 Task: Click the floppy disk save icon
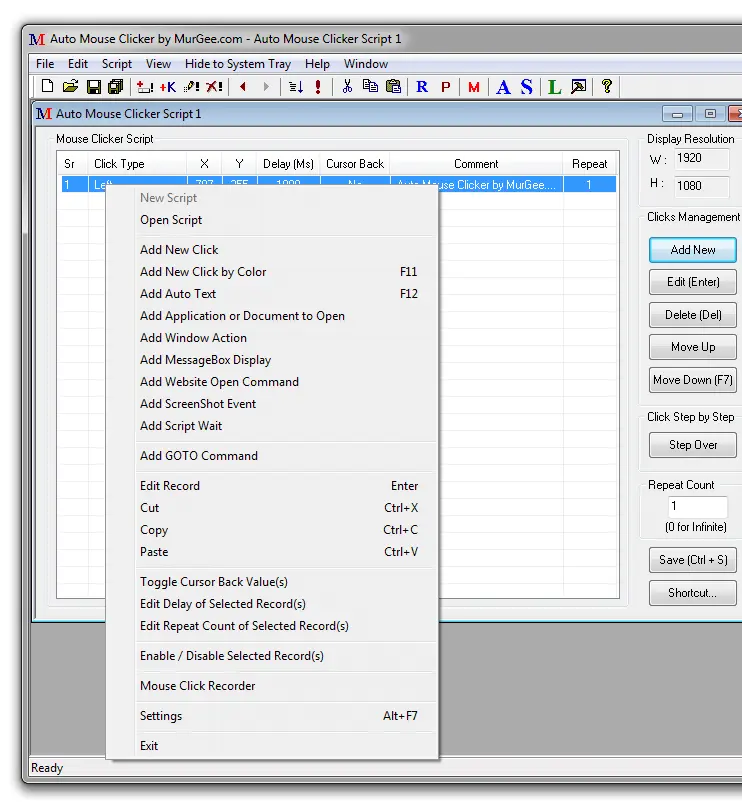click(x=94, y=87)
